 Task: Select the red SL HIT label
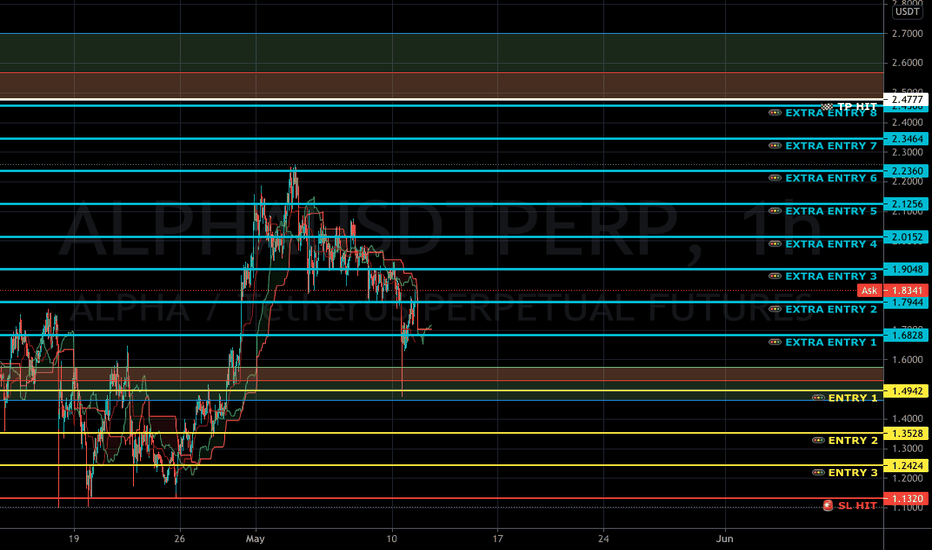point(857,505)
